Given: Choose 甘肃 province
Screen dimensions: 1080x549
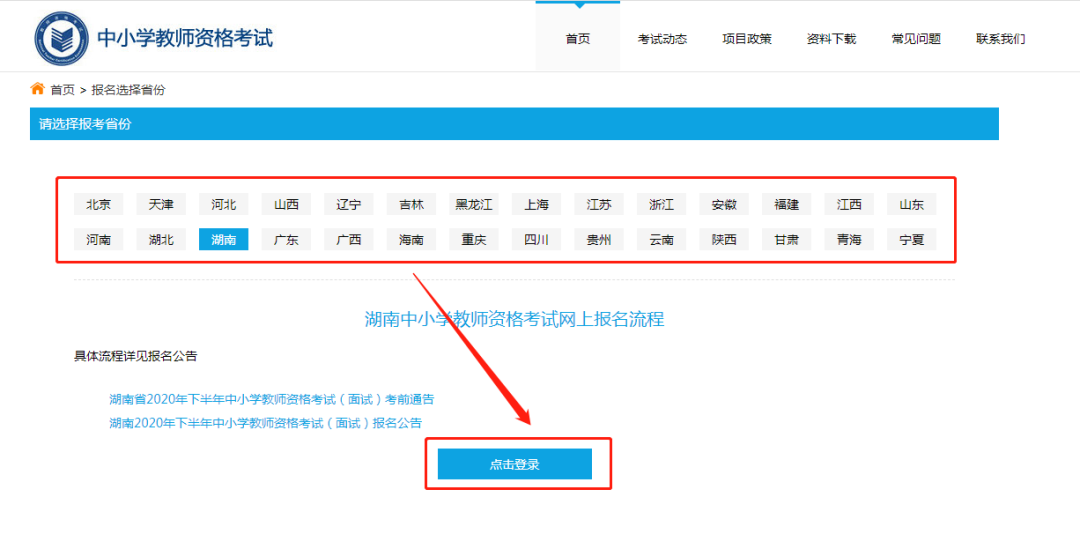Looking at the screenshot, I should (787, 240).
